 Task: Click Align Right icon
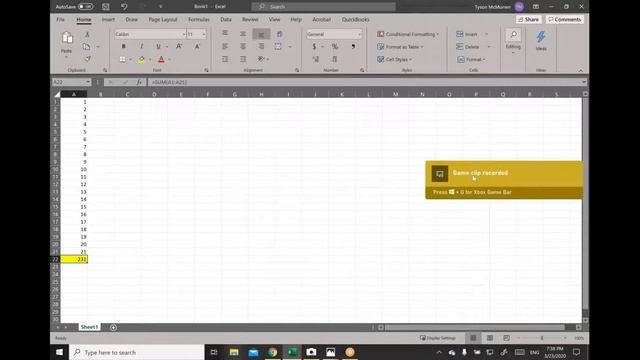click(x=261, y=47)
